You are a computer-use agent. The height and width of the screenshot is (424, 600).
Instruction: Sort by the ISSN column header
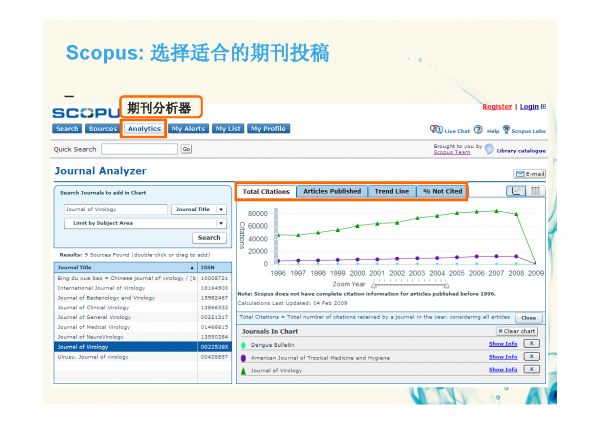(214, 267)
